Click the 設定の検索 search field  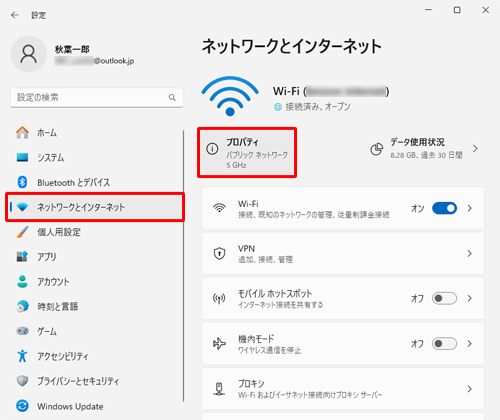97,97
